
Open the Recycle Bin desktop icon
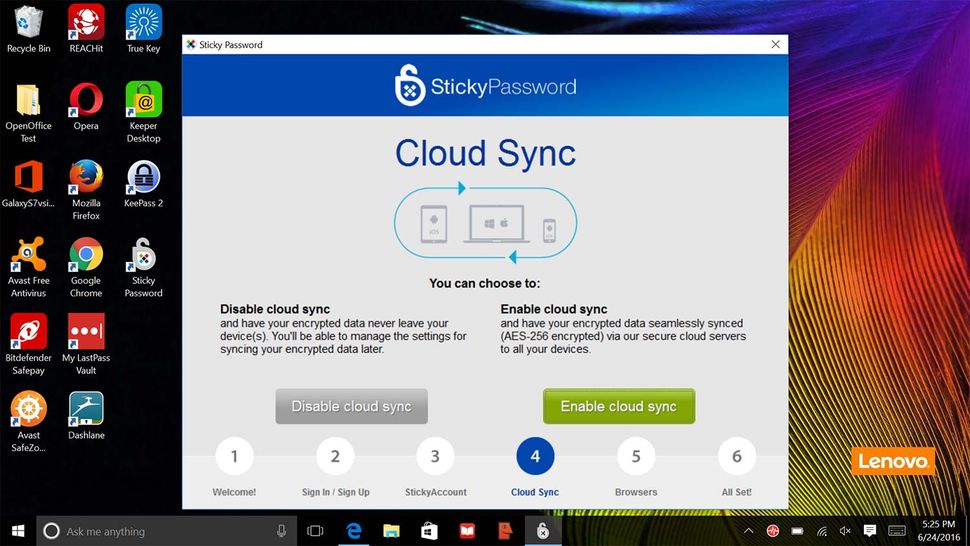pyautogui.click(x=28, y=29)
